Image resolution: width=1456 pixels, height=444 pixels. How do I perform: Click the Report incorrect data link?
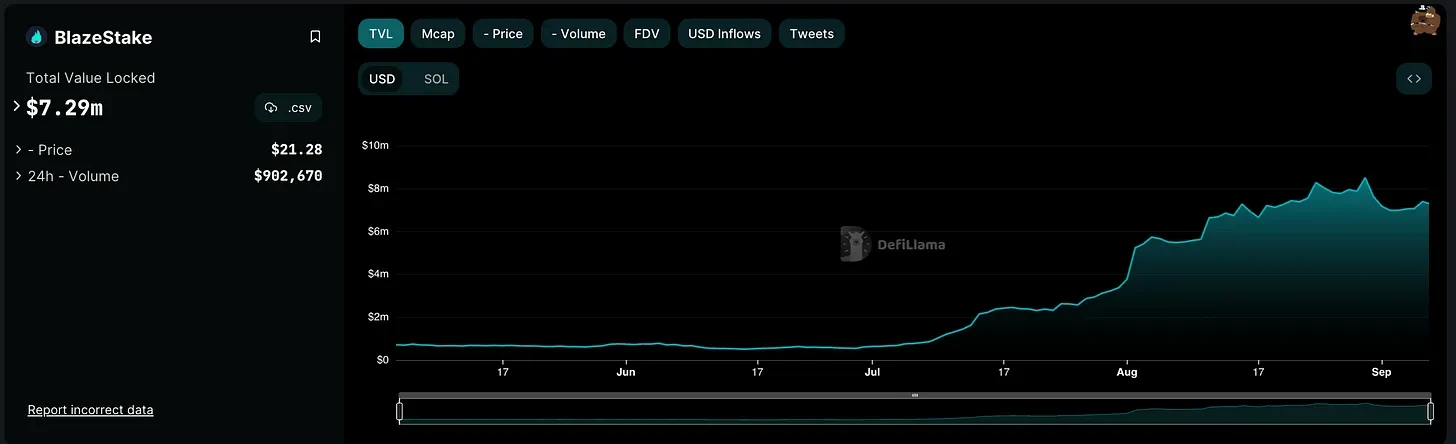90,410
